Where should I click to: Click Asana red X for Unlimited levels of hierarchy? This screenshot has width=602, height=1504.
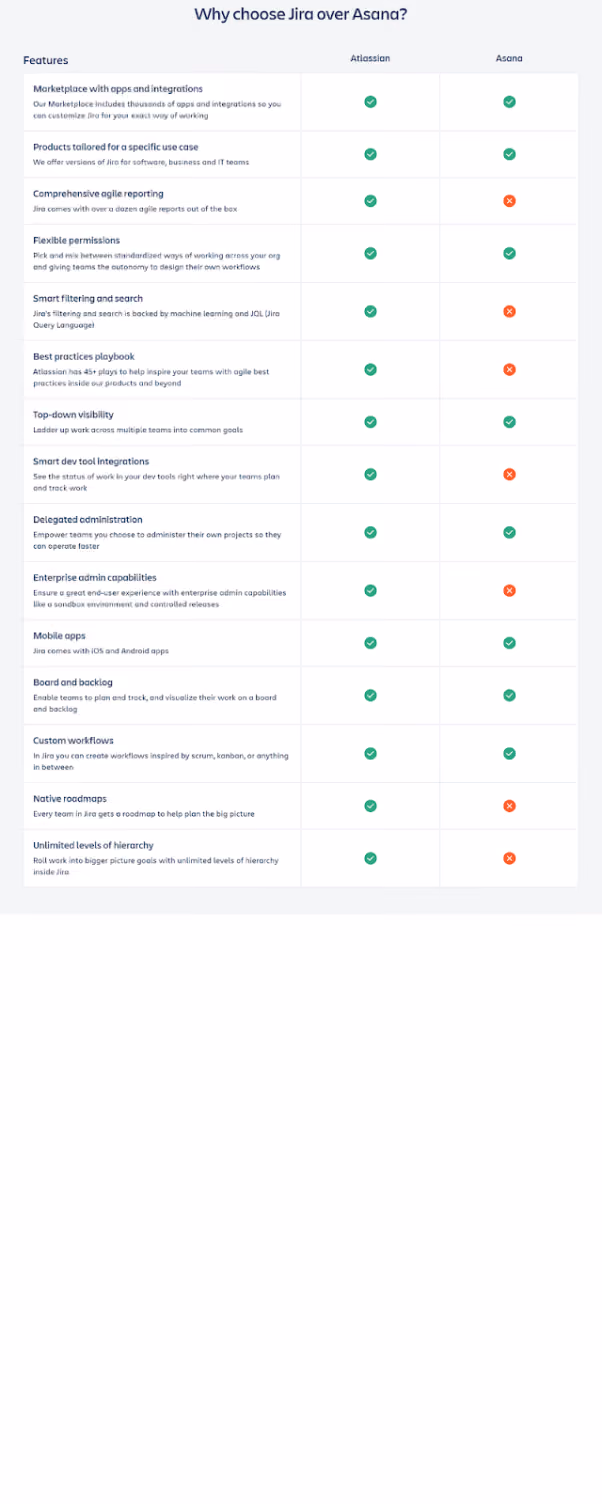pyautogui.click(x=509, y=858)
